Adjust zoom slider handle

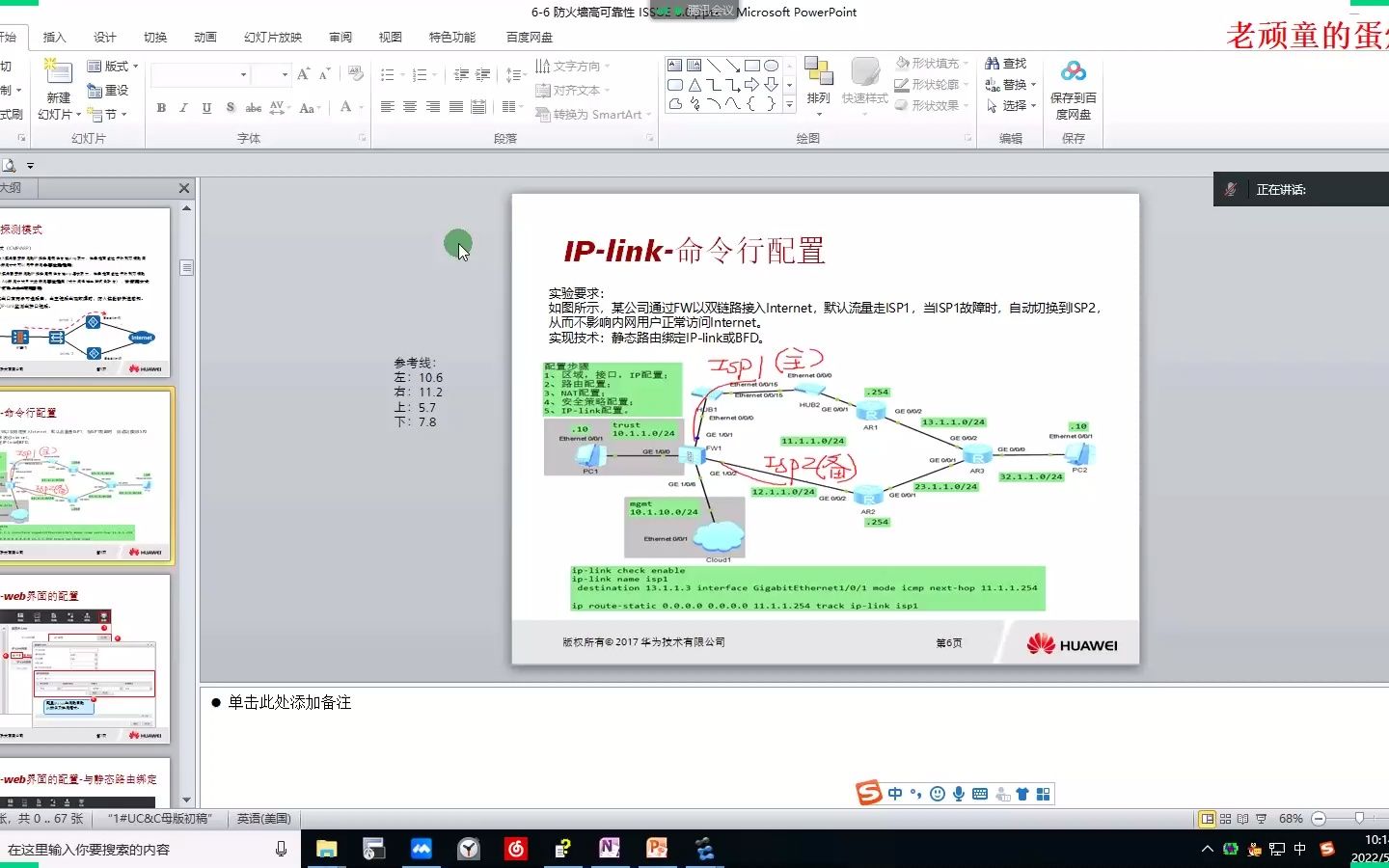[x=1359, y=819]
